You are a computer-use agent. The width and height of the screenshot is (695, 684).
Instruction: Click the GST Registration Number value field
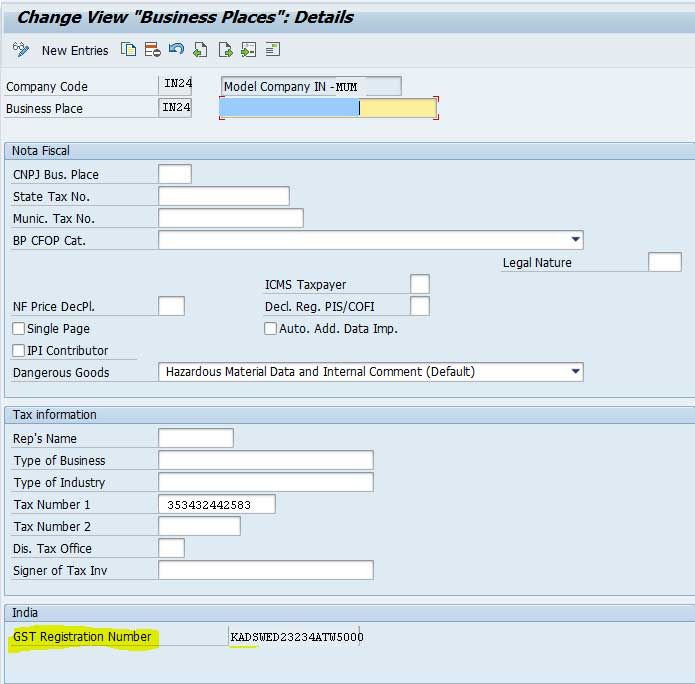[x=295, y=637]
